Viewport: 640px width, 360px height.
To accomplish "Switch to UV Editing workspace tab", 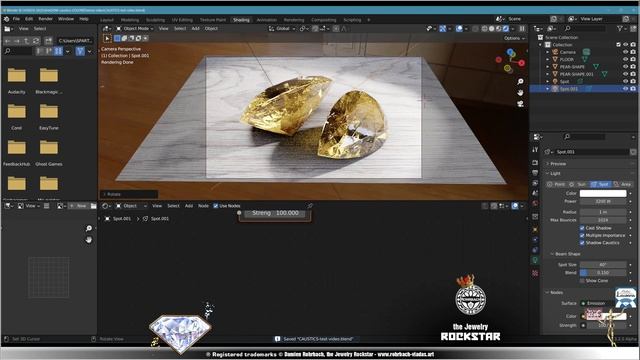I will 182,20.
